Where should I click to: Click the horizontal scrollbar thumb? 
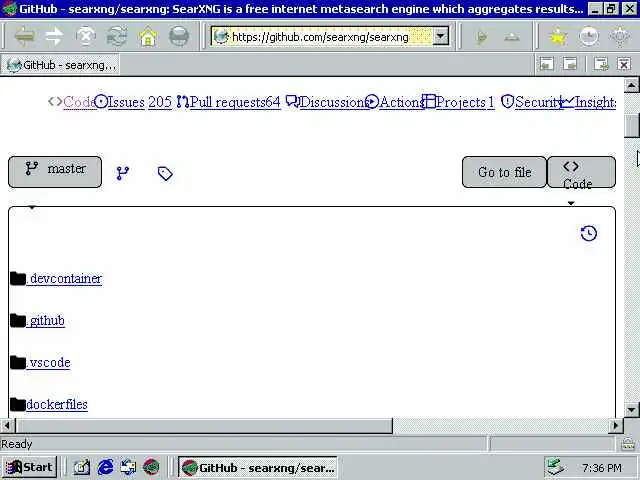click(204, 426)
